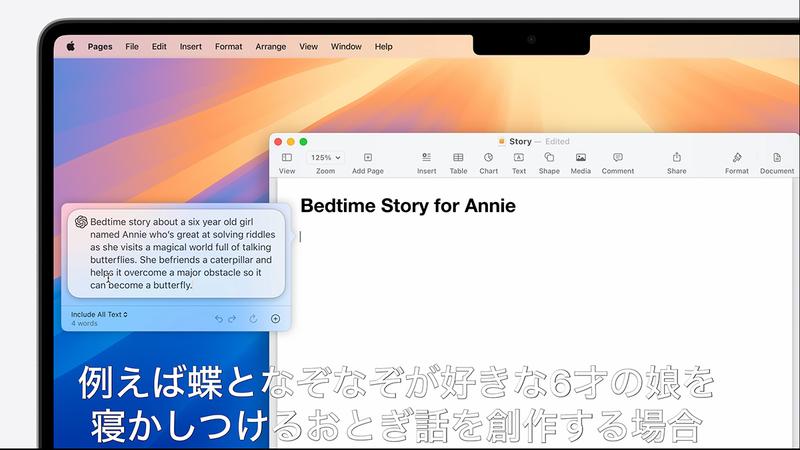800x450 pixels.
Task: Add a Comment from the toolbar
Action: point(618,157)
